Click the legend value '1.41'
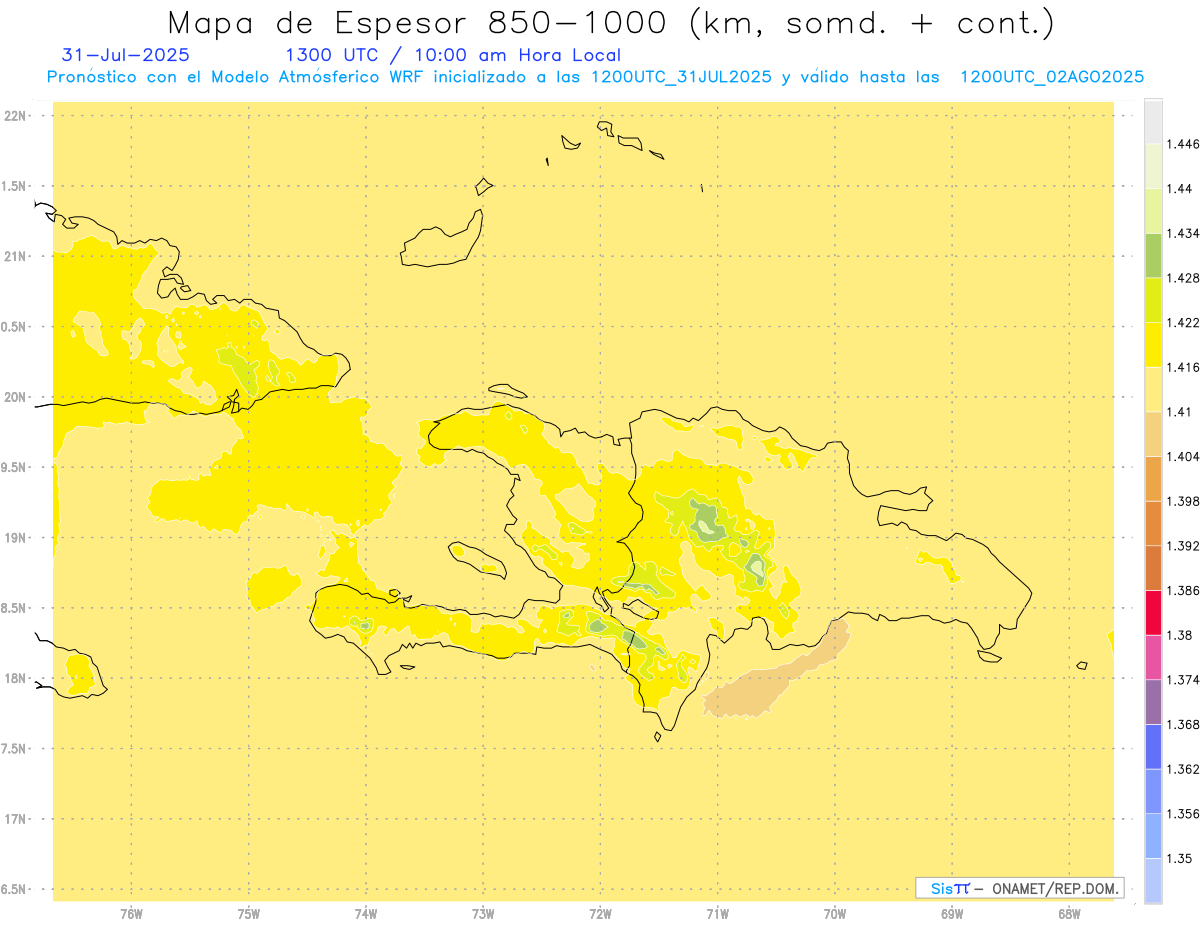Image resolution: width=1200 pixels, height=927 pixels. (x=1178, y=412)
